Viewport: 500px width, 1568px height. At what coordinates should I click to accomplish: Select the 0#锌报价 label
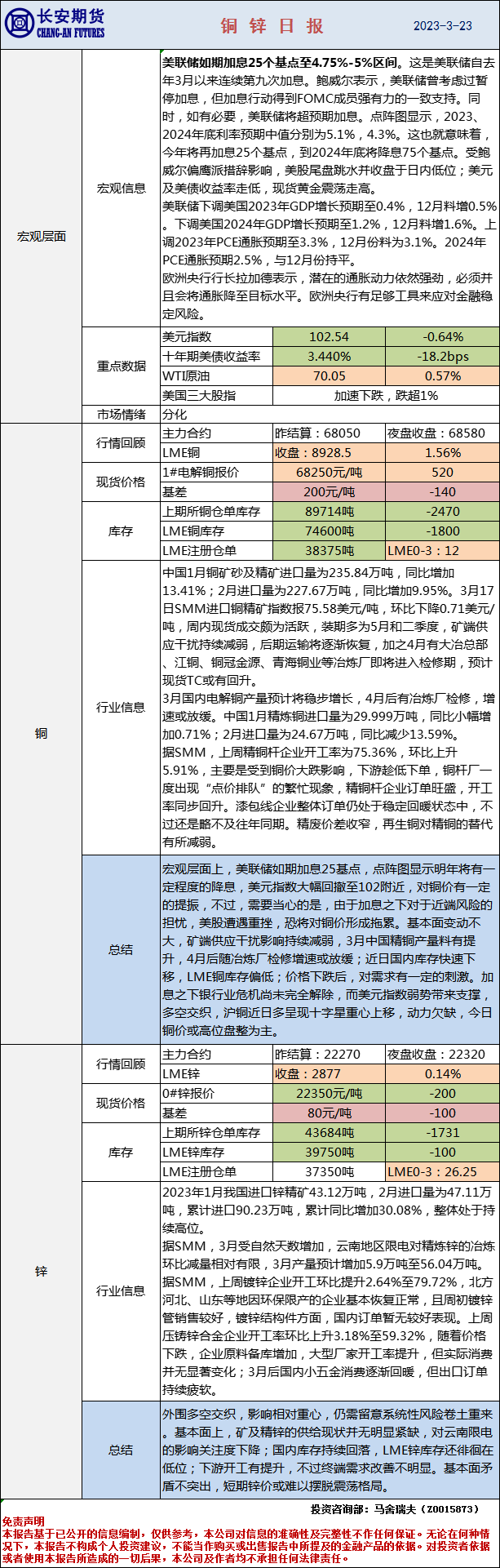[216, 1093]
